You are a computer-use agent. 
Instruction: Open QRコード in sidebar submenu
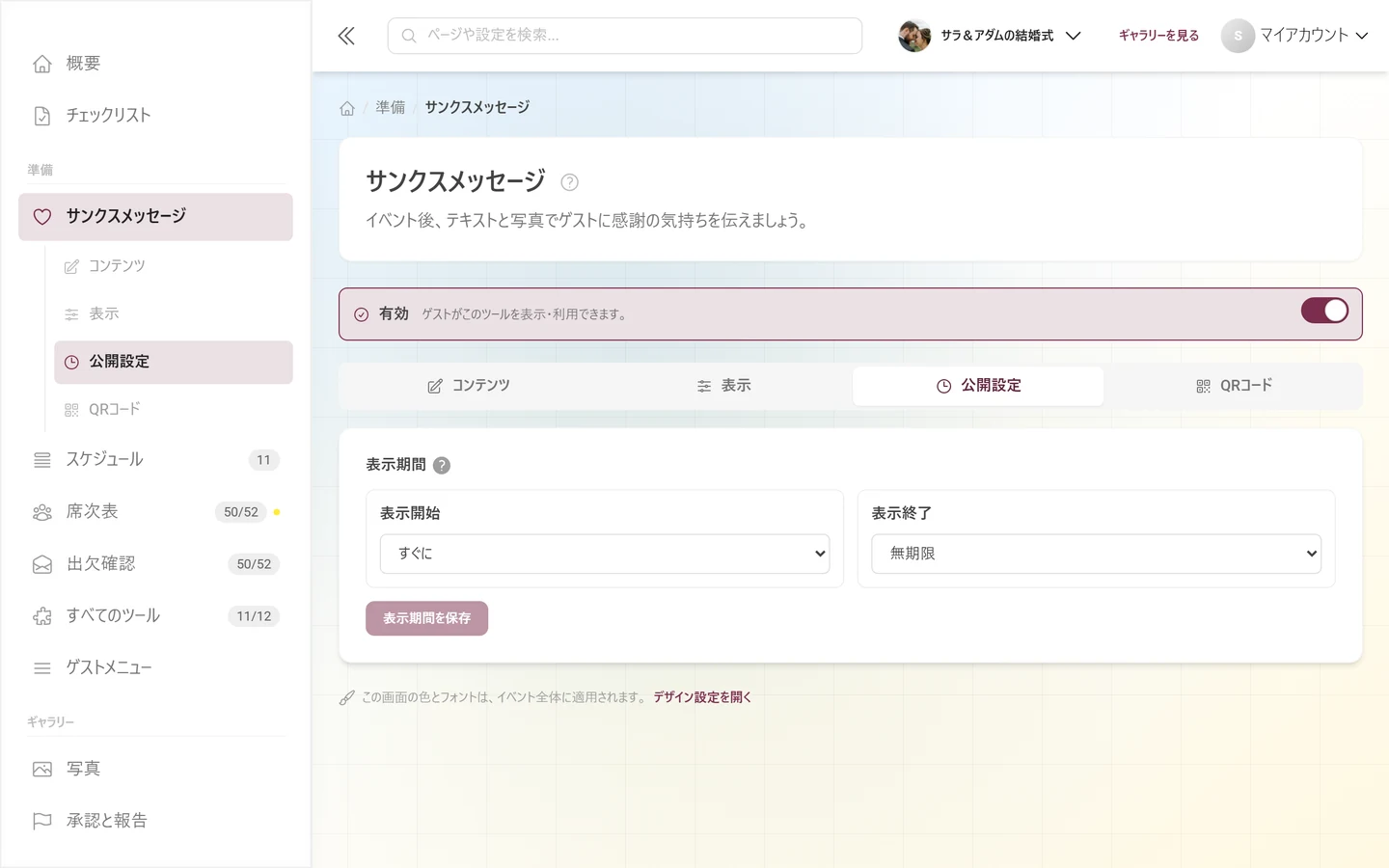[x=174, y=410]
